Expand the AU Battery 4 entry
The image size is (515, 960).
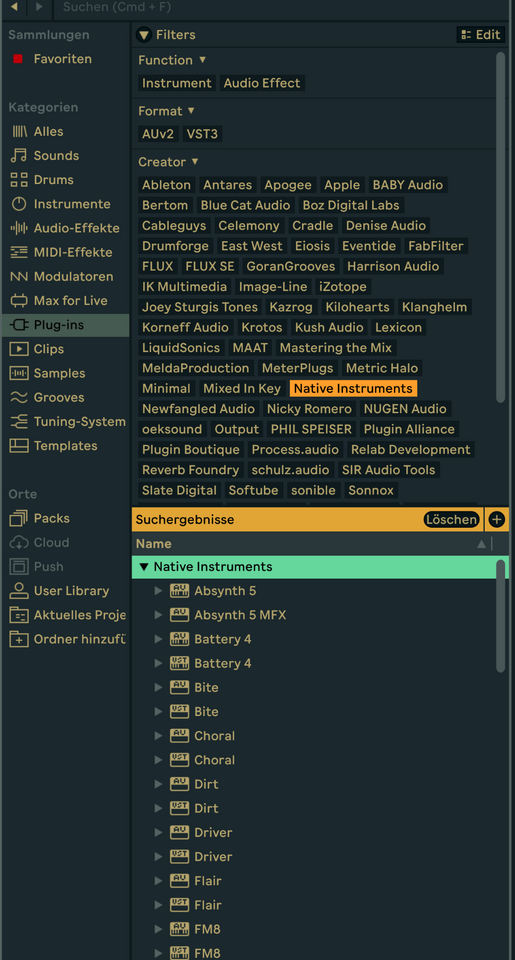(x=158, y=639)
